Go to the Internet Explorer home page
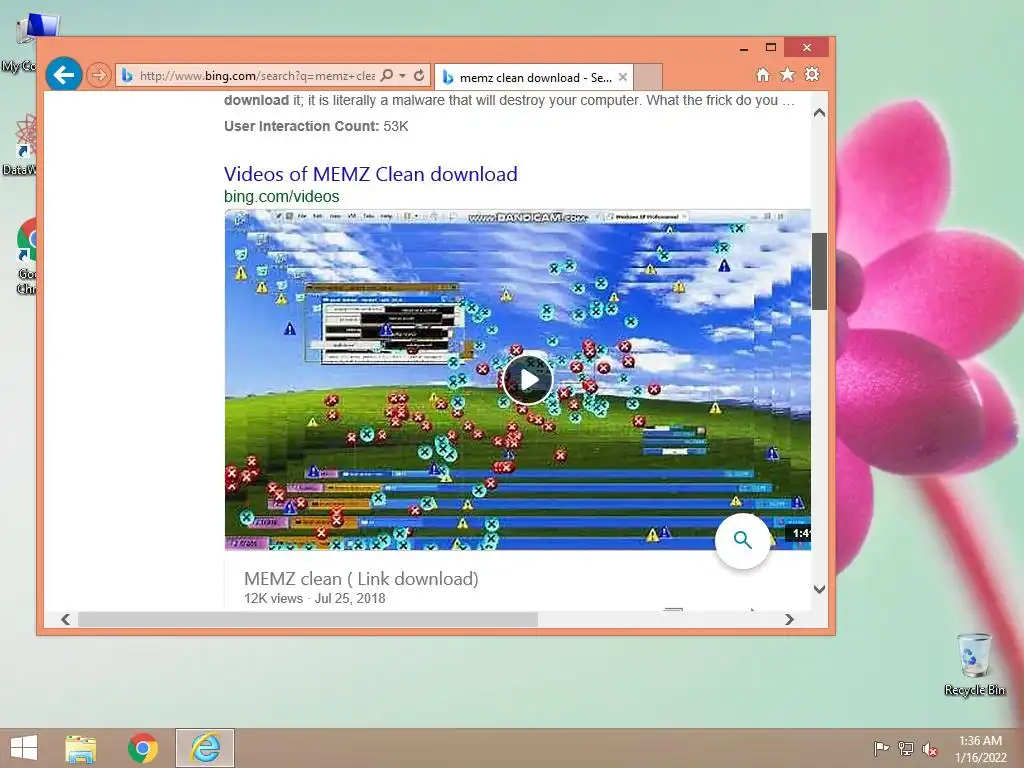Image resolution: width=1024 pixels, height=768 pixels. (763, 74)
